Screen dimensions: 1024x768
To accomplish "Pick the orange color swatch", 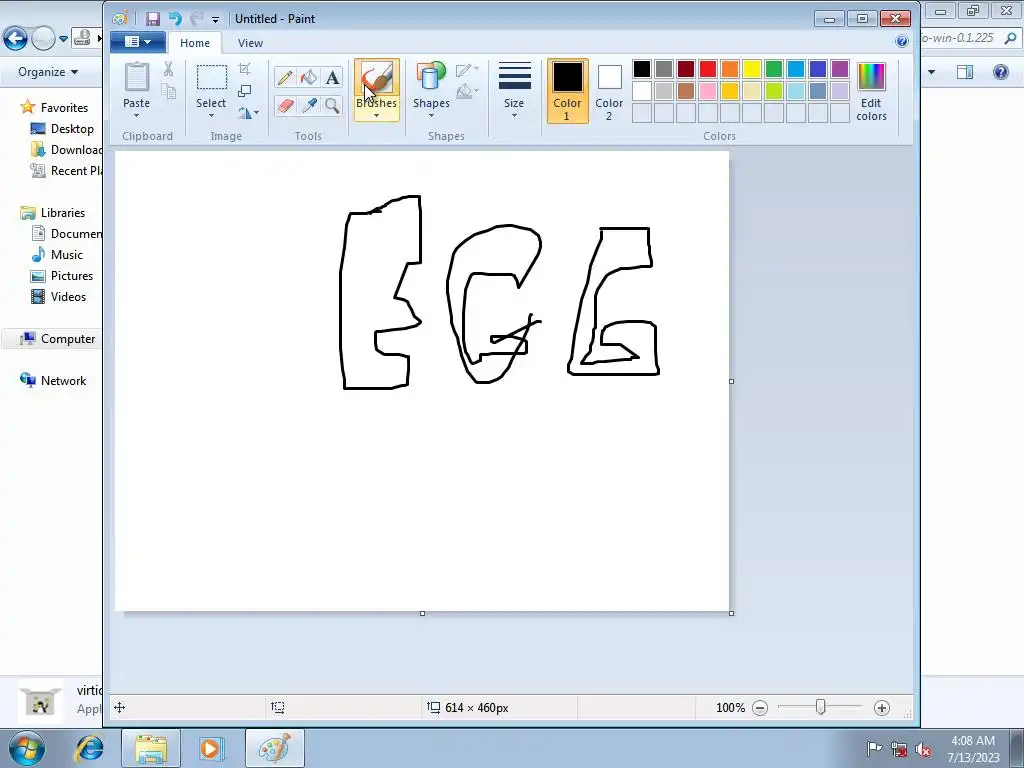I will click(730, 69).
